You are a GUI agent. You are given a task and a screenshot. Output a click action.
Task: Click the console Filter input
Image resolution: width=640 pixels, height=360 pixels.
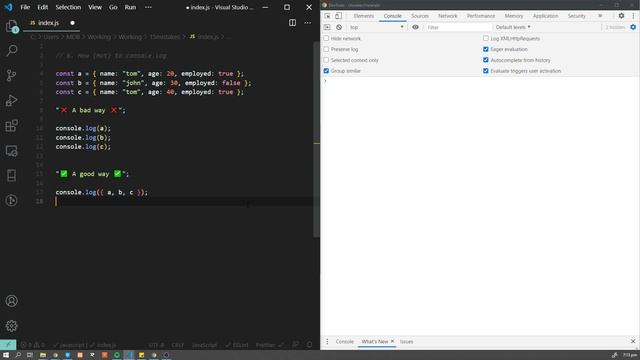pyautogui.click(x=458, y=27)
